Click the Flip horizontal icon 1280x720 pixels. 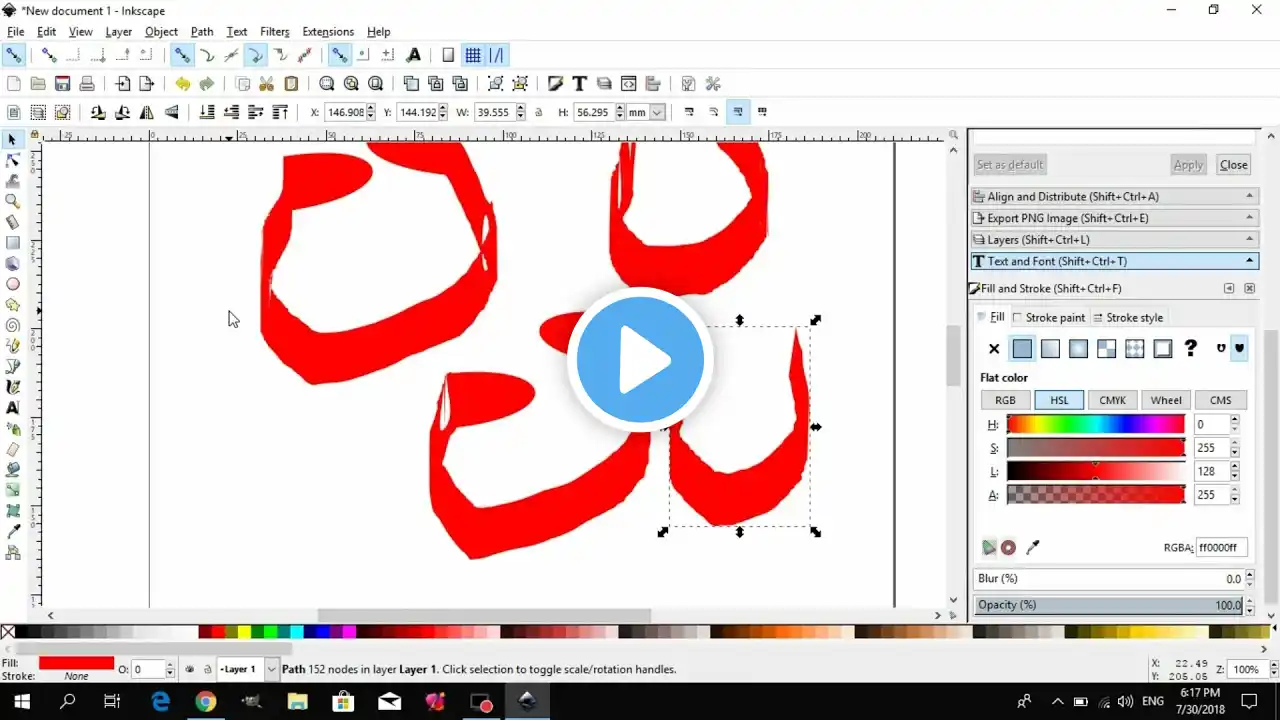(x=147, y=112)
